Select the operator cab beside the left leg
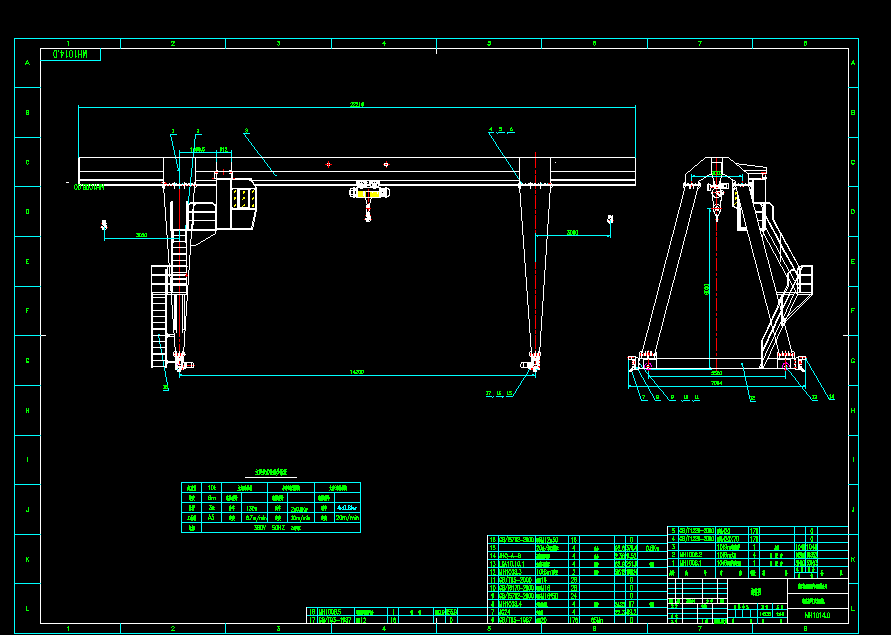The width and height of the screenshot is (891, 635). pyautogui.click(x=235, y=203)
